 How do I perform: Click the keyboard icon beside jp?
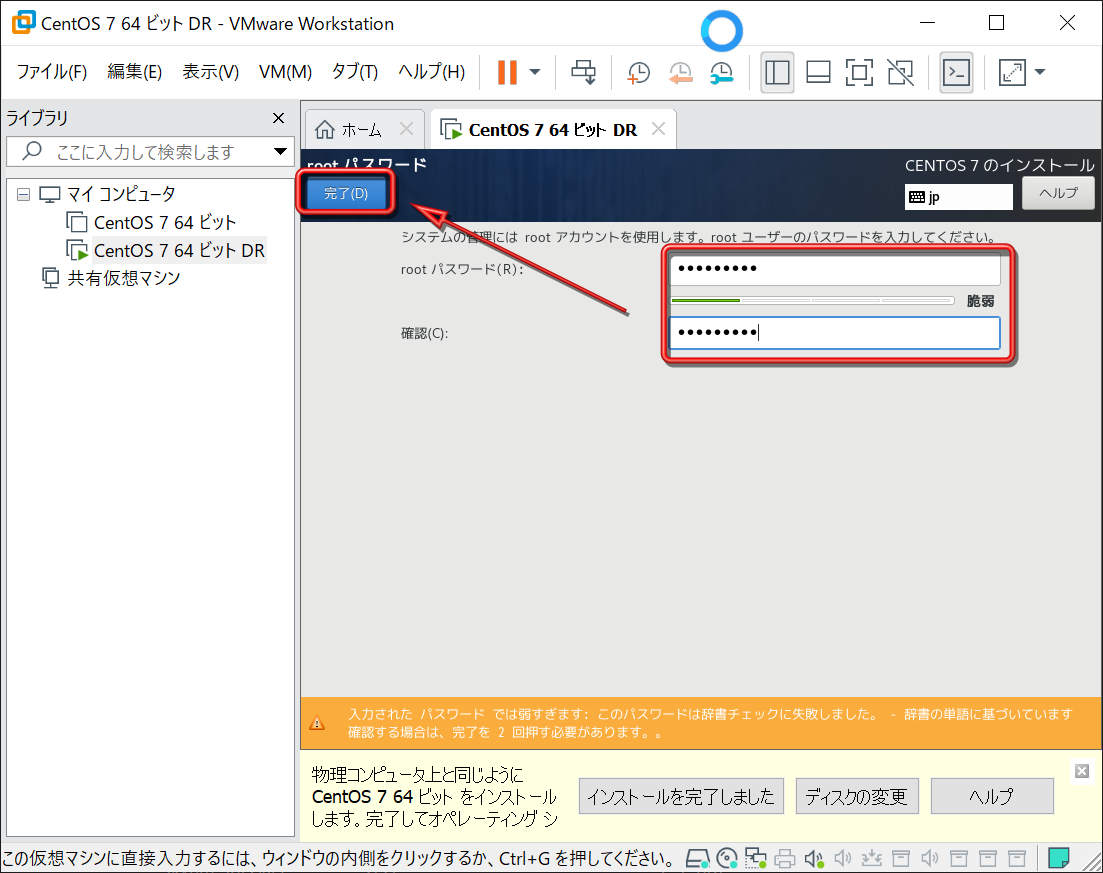click(x=917, y=197)
